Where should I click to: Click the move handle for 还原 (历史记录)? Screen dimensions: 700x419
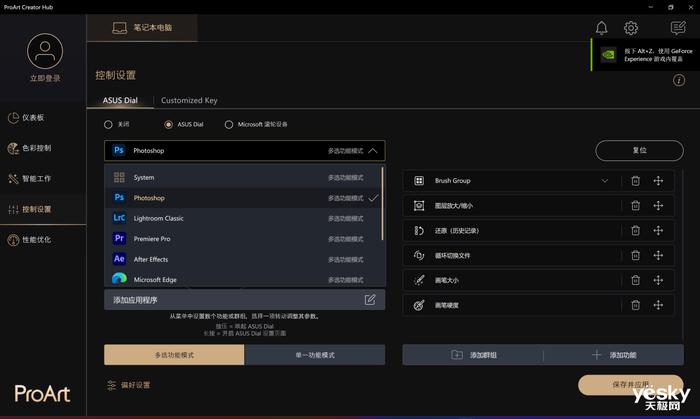pyautogui.click(x=658, y=231)
